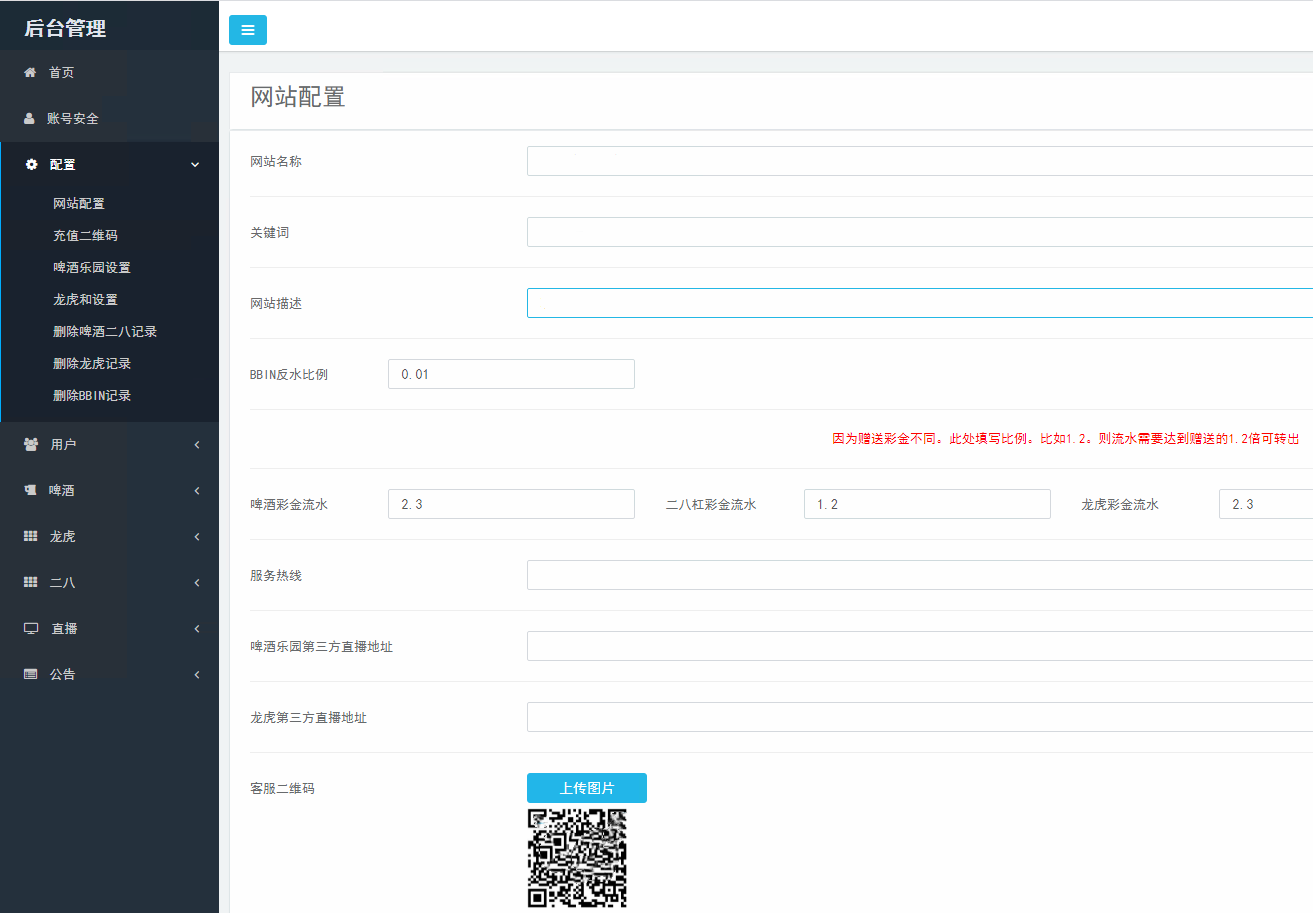Expand the 二八 sidebar section arrow
This screenshot has height=913, width=1313.
point(197,582)
